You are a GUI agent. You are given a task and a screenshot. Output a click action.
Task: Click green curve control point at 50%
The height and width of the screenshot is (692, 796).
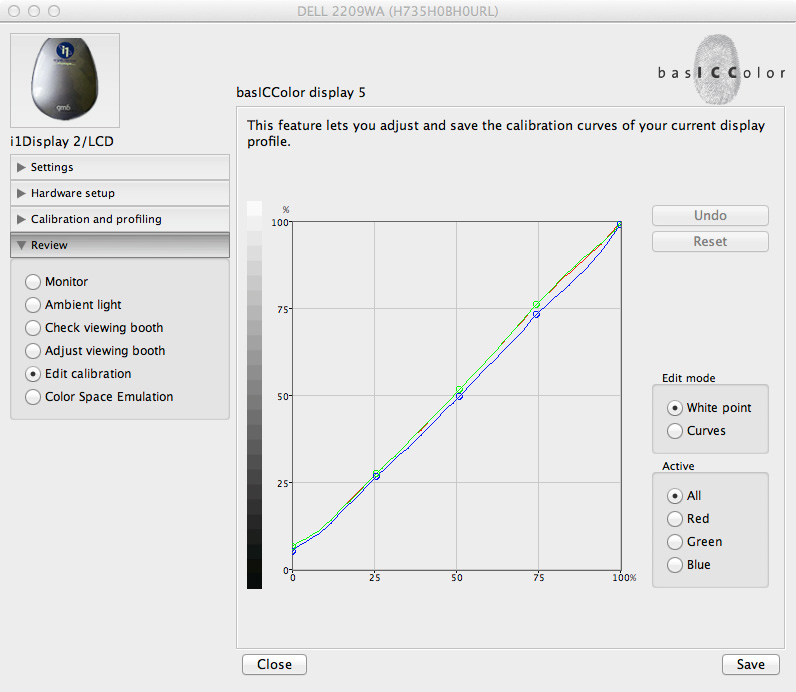pos(459,389)
